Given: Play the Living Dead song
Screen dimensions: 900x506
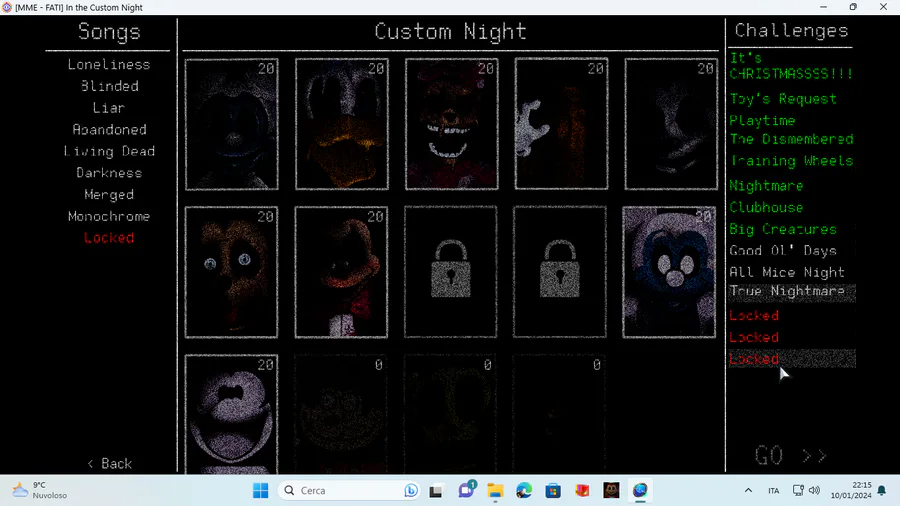Looking at the screenshot, I should pos(109,151).
